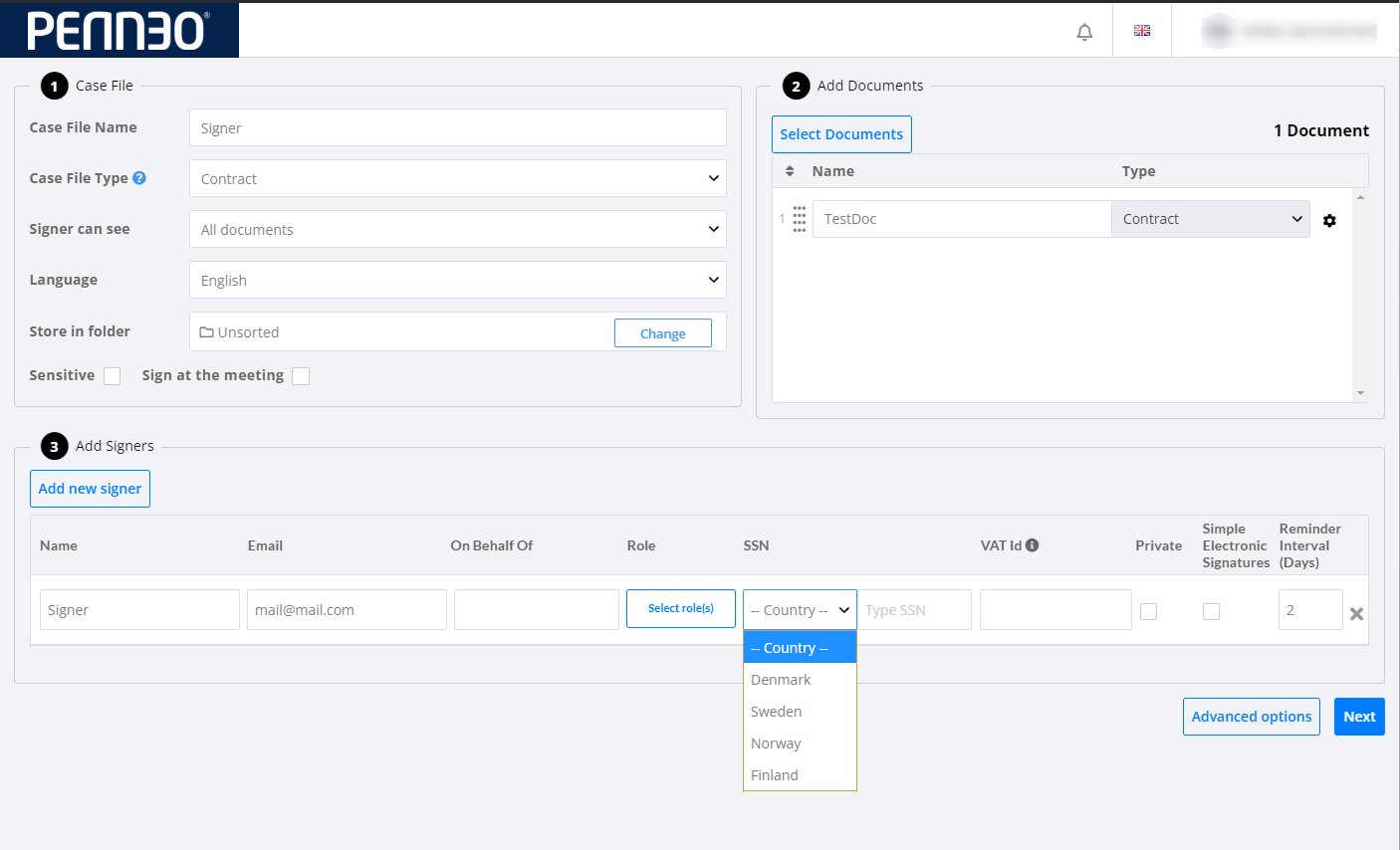Open the Language dropdown
Image resolution: width=1400 pixels, height=850 pixels.
pyautogui.click(x=458, y=280)
